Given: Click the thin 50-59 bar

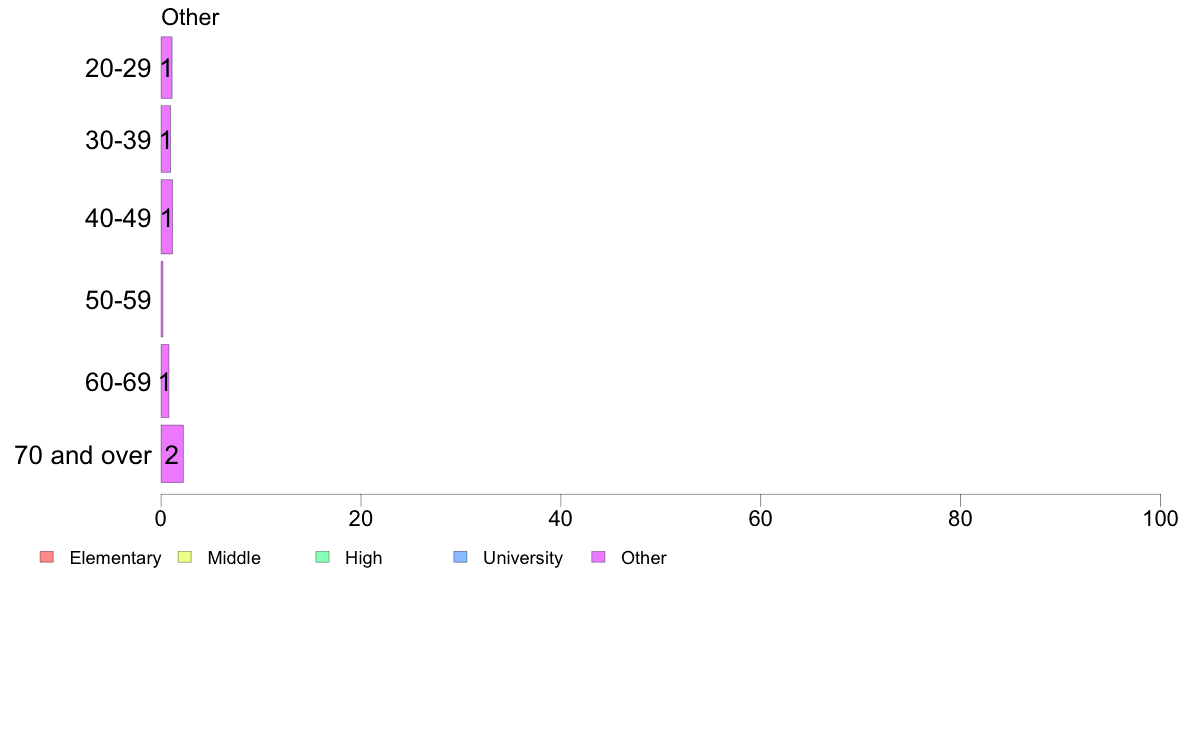Looking at the screenshot, I should pyautogui.click(x=162, y=299).
